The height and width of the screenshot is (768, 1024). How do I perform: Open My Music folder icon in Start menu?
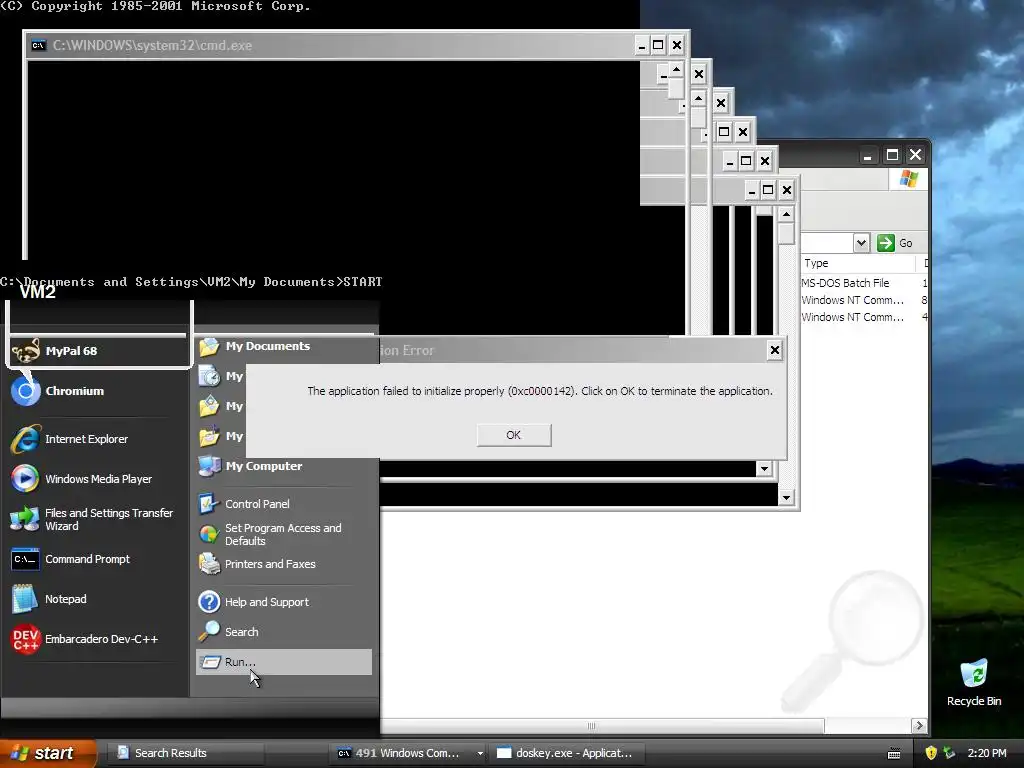(x=209, y=436)
